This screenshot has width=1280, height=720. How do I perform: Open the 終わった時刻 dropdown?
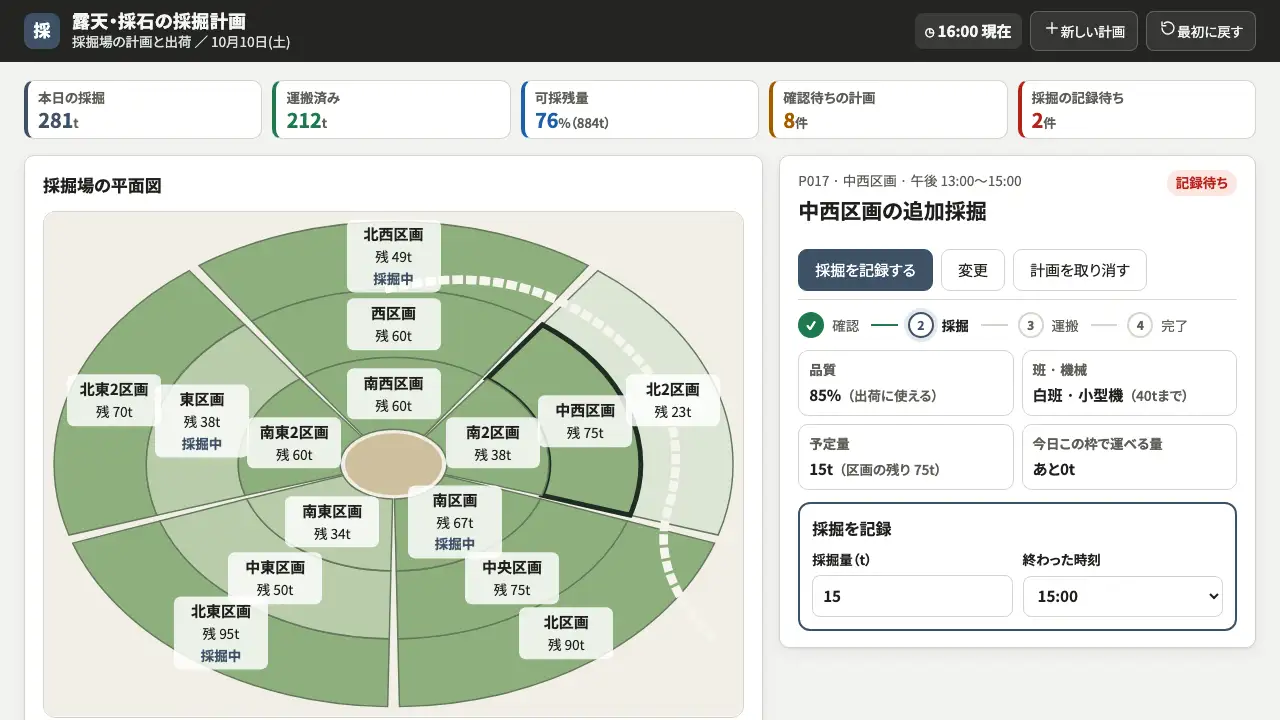point(1123,596)
